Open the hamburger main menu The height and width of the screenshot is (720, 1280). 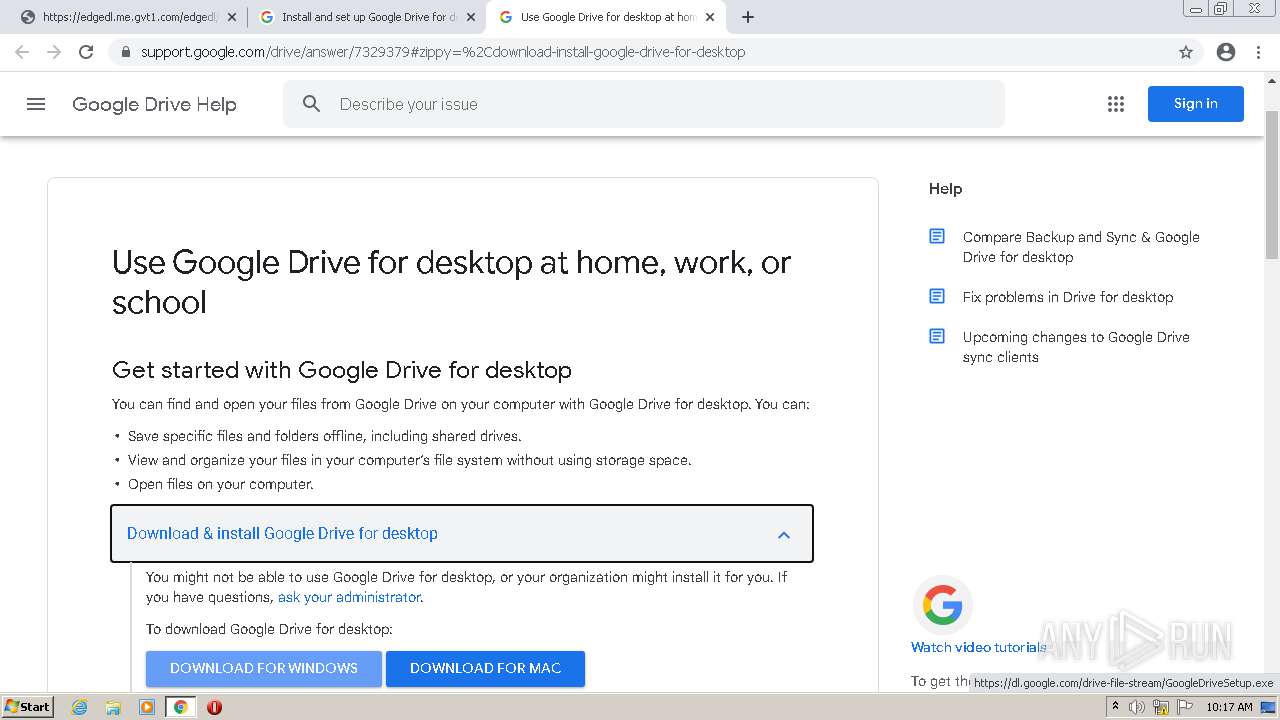pos(36,104)
